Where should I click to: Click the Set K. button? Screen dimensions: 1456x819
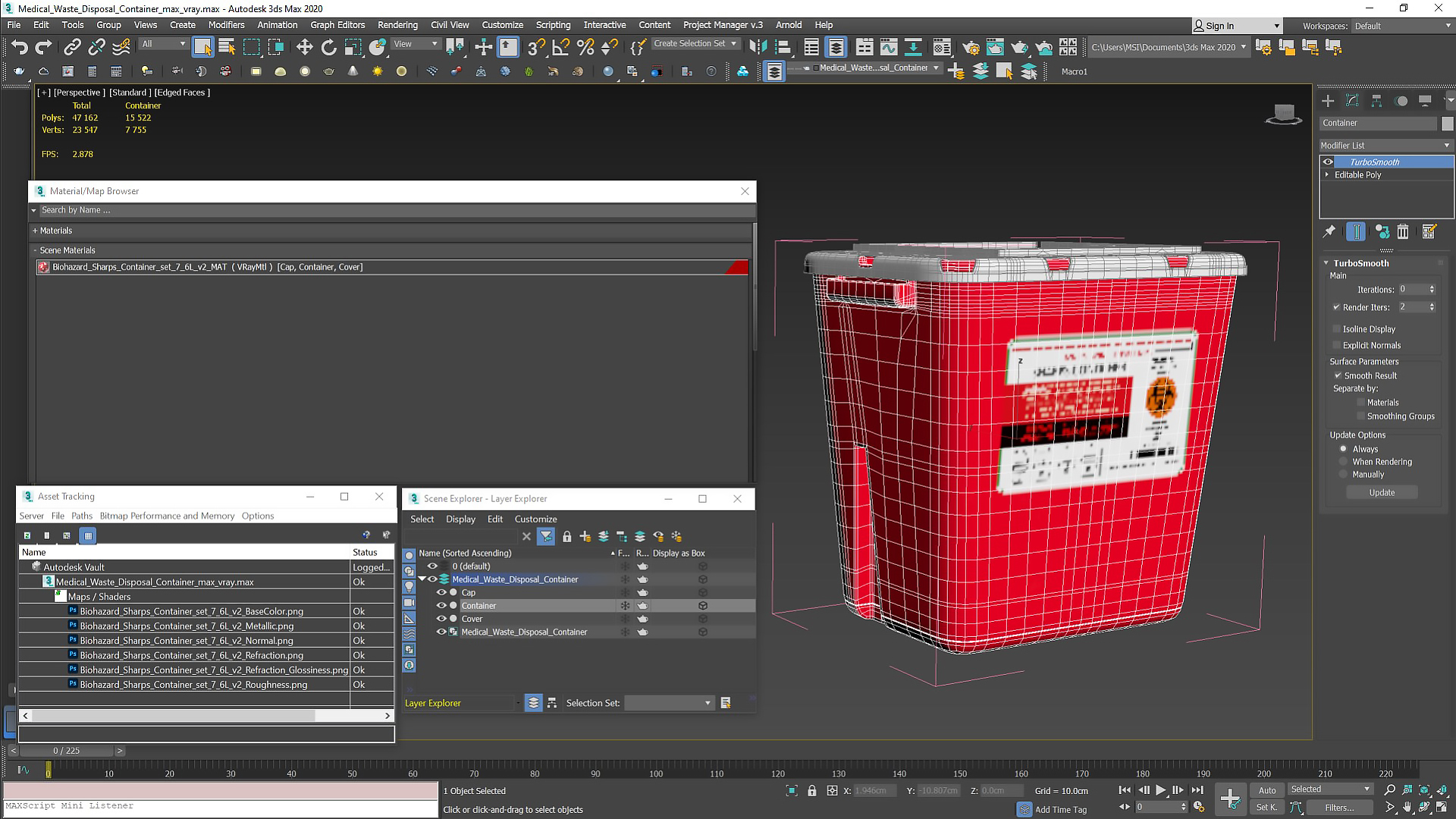(1267, 808)
